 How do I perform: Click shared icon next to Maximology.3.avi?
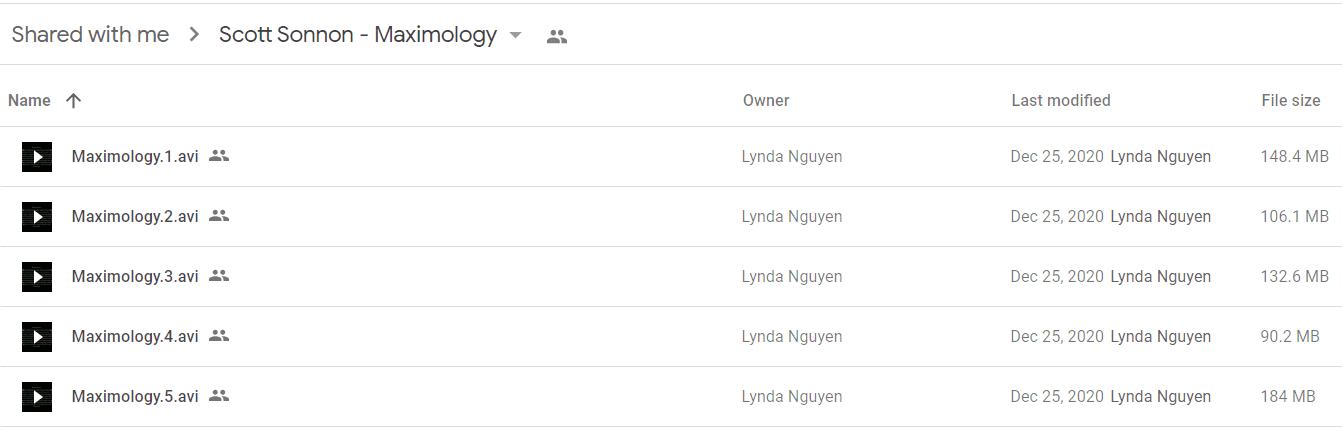tap(219, 276)
